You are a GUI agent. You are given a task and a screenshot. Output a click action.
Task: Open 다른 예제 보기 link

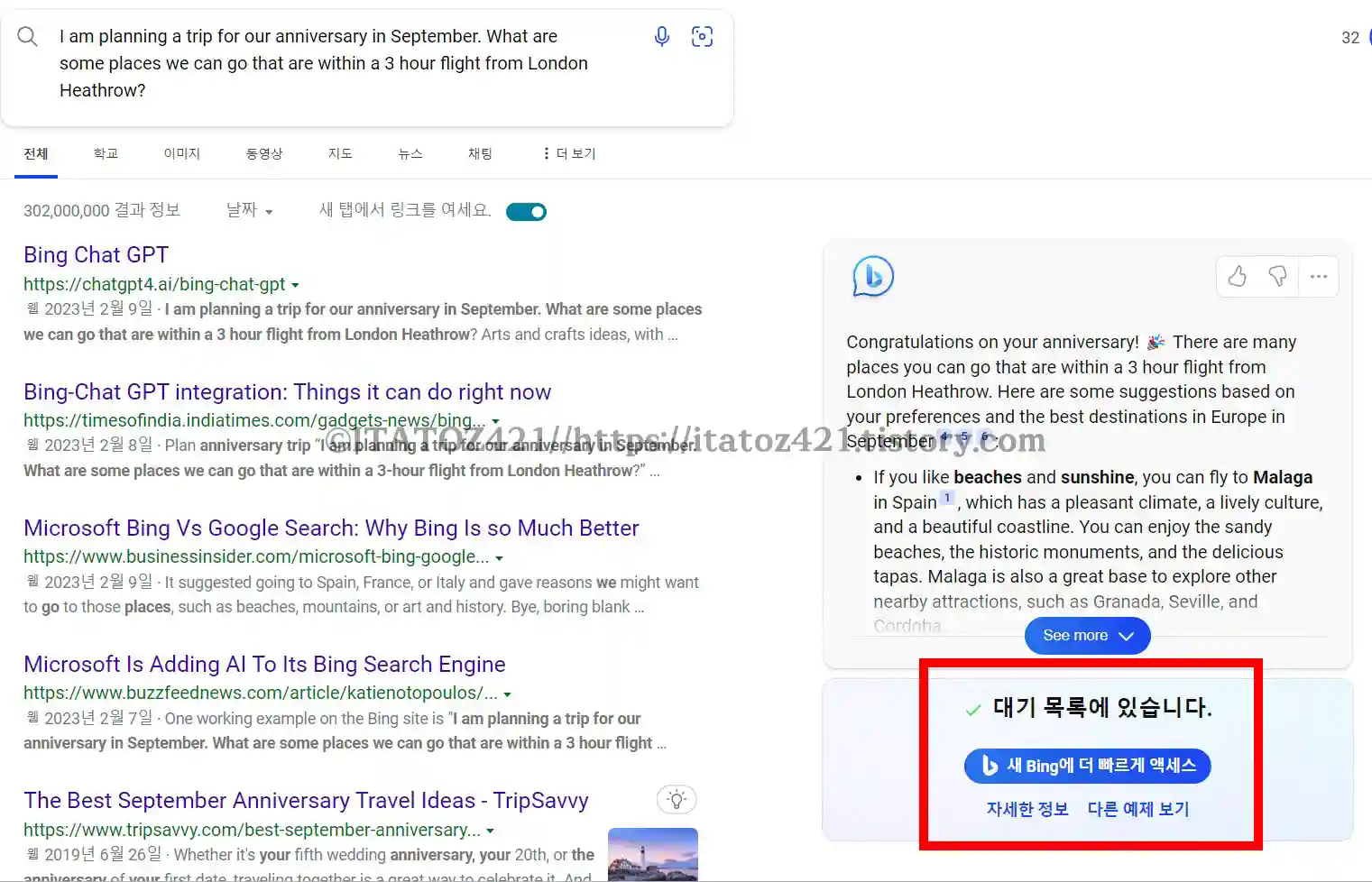pos(1138,809)
